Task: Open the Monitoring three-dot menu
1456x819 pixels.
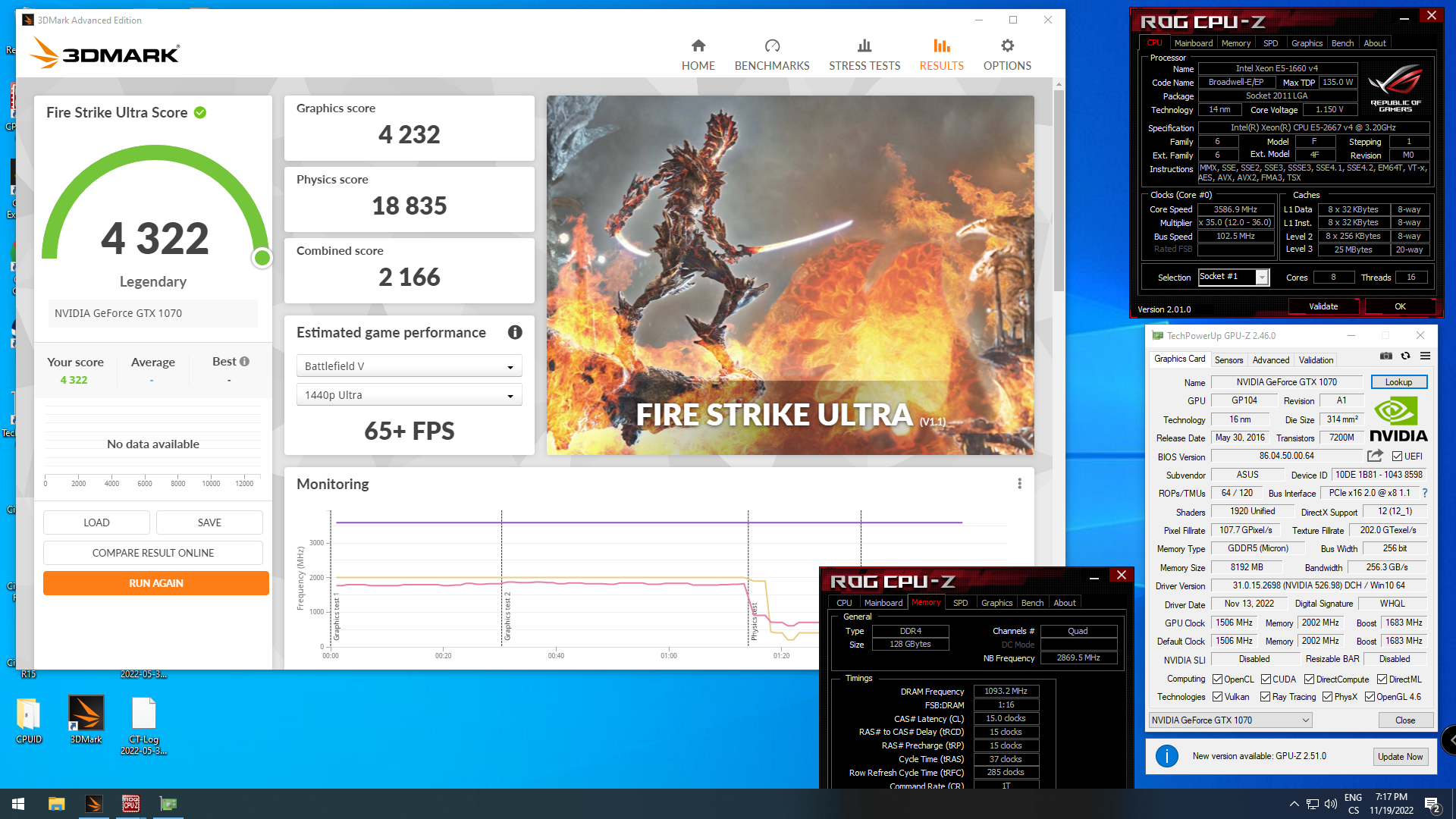Action: pyautogui.click(x=1019, y=484)
